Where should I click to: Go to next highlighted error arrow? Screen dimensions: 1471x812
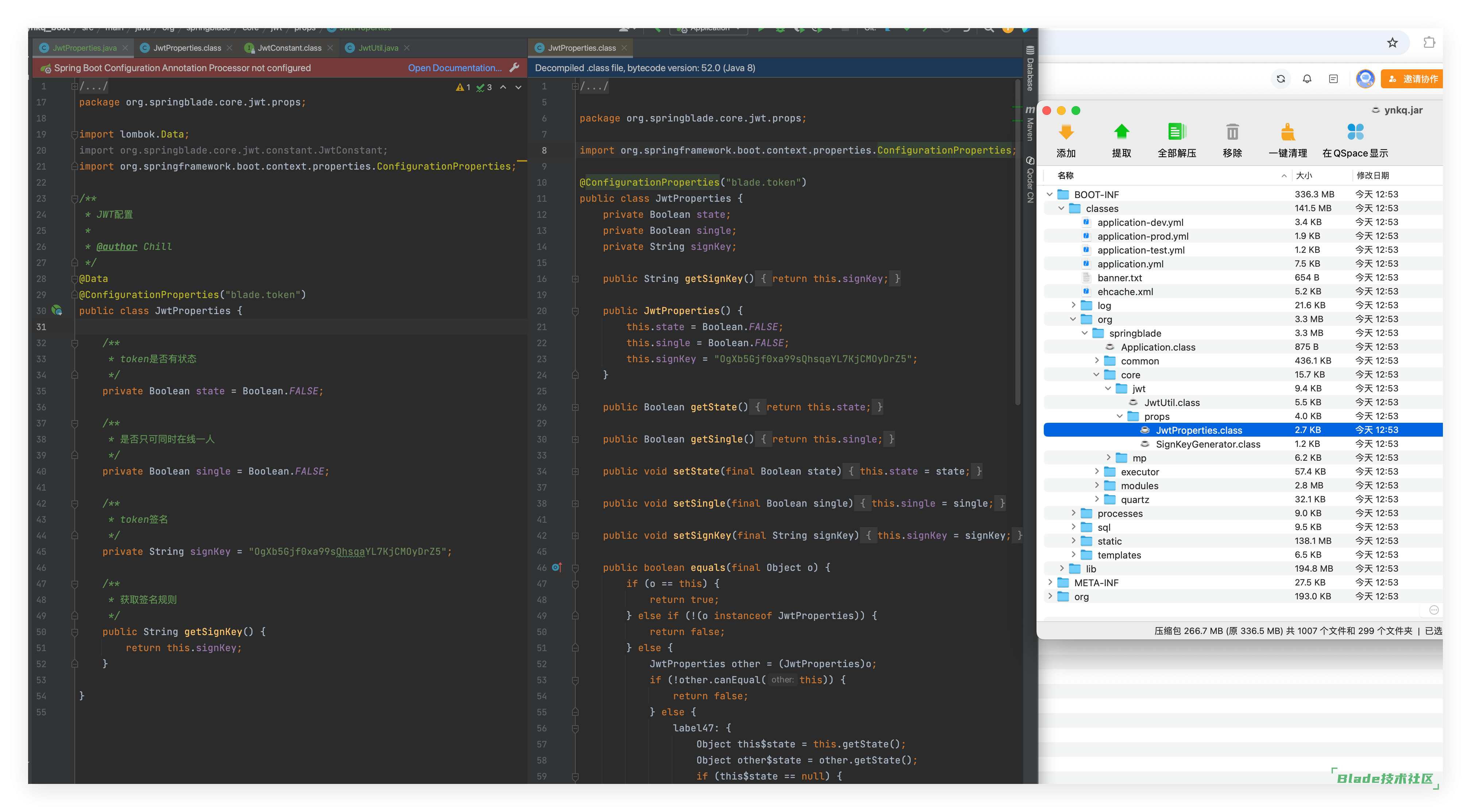518,88
